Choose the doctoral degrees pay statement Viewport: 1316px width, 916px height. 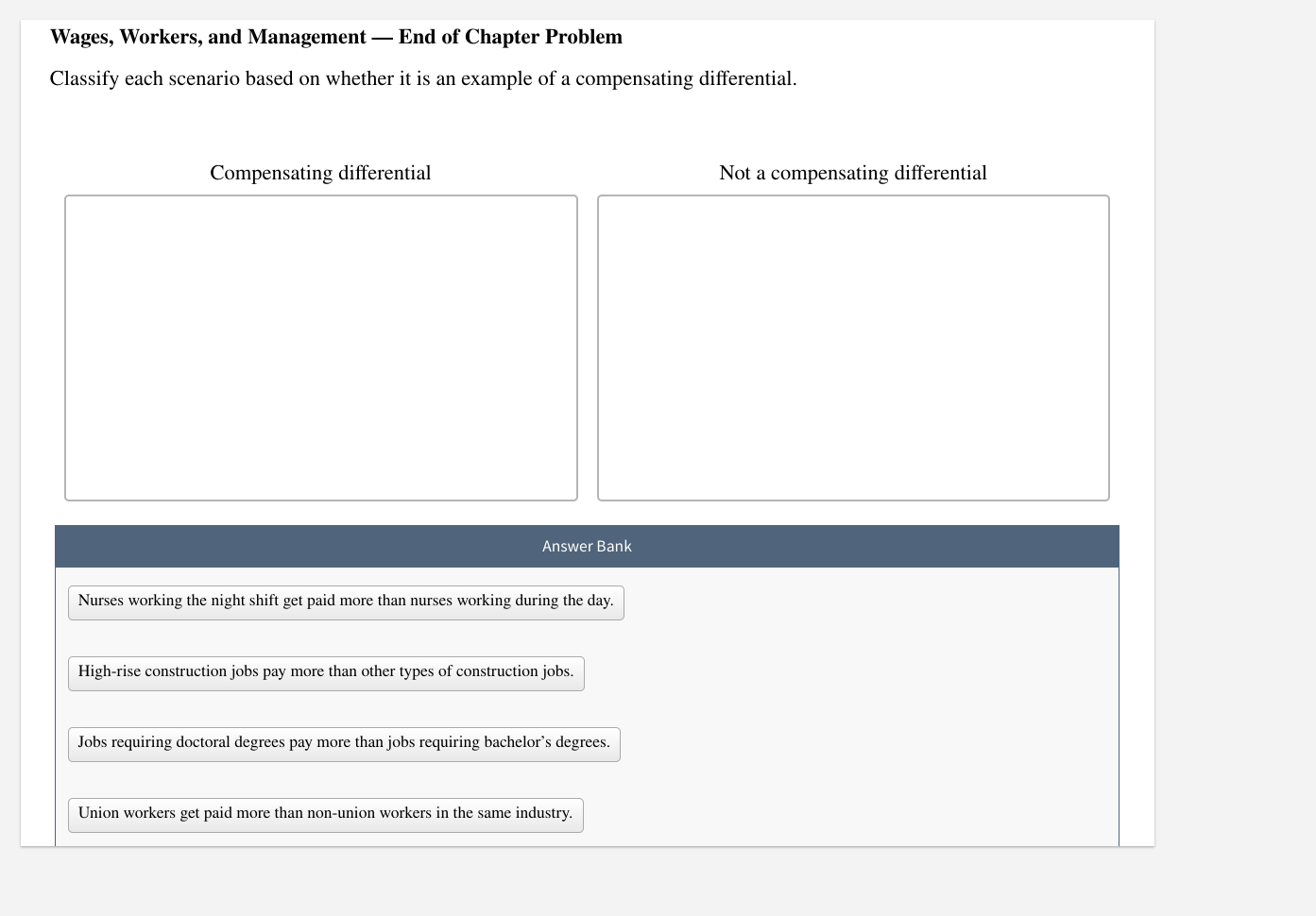[344, 744]
